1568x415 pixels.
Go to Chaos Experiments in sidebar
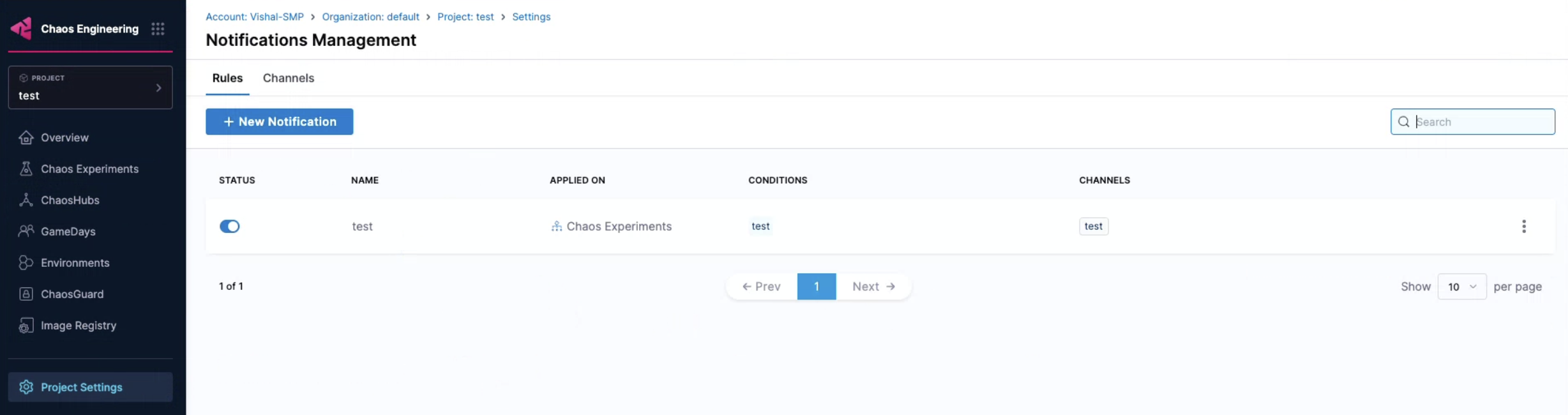(x=89, y=169)
